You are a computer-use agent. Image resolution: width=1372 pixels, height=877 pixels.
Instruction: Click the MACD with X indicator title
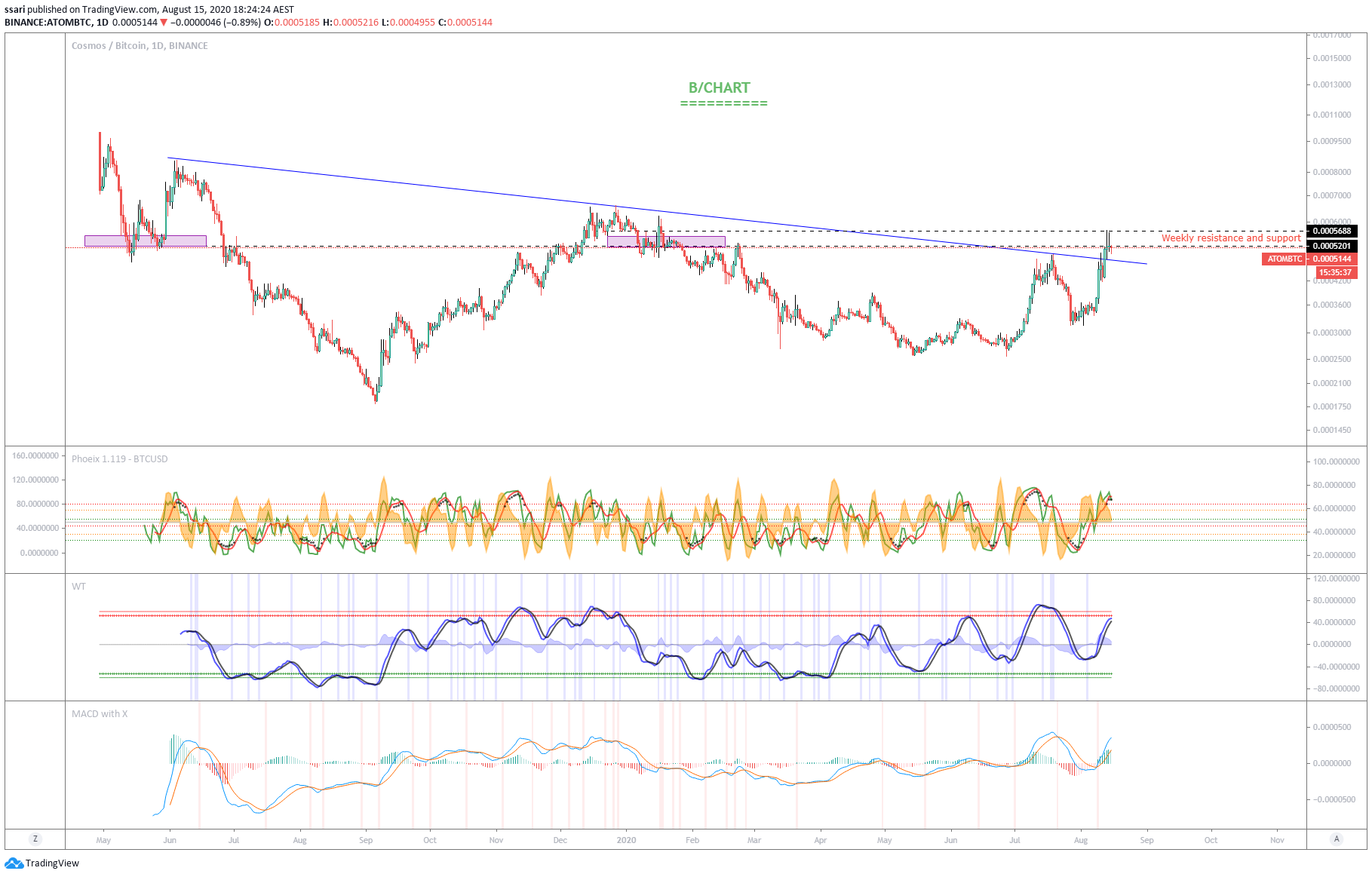100,713
